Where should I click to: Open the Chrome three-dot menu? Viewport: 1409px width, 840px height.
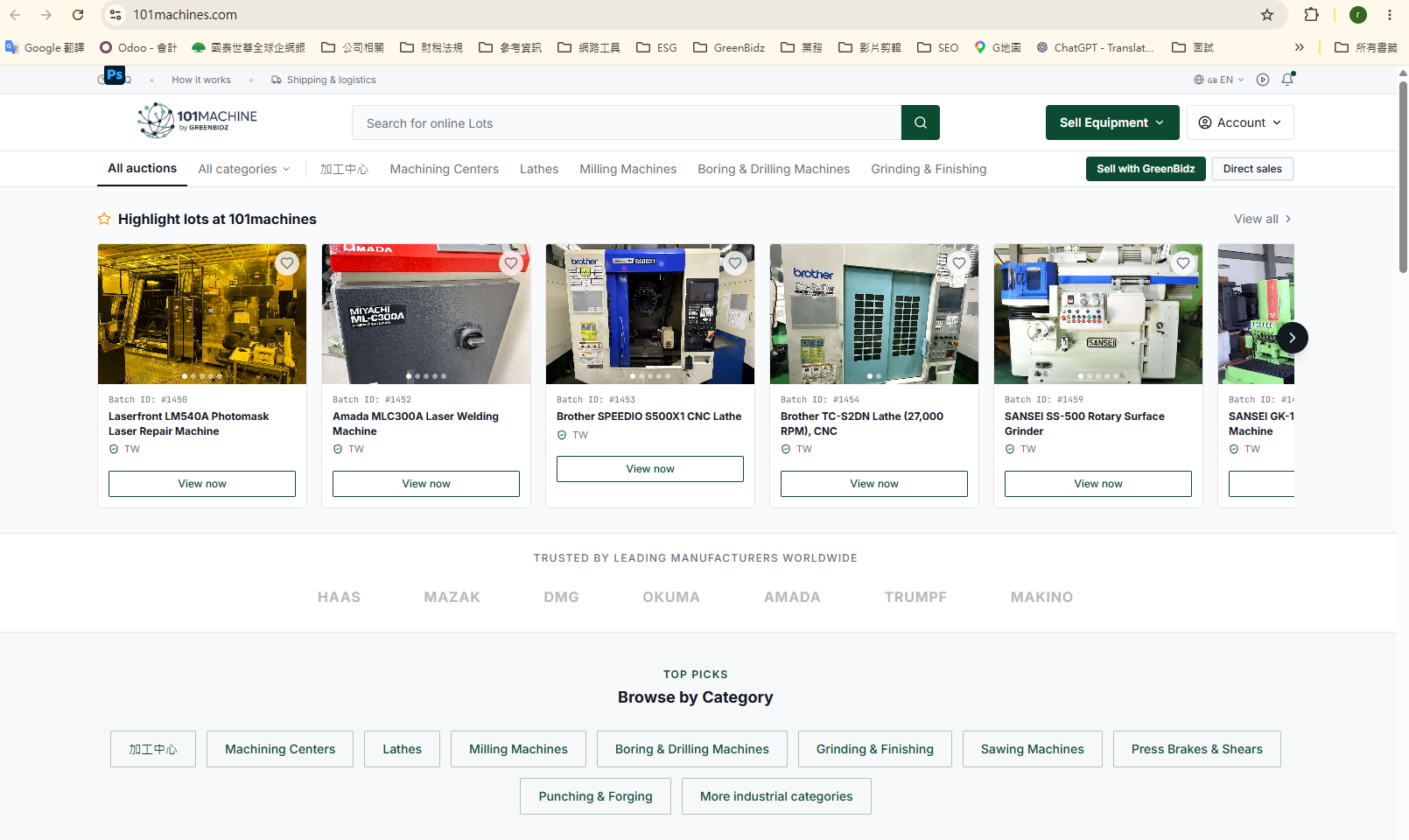click(x=1390, y=15)
